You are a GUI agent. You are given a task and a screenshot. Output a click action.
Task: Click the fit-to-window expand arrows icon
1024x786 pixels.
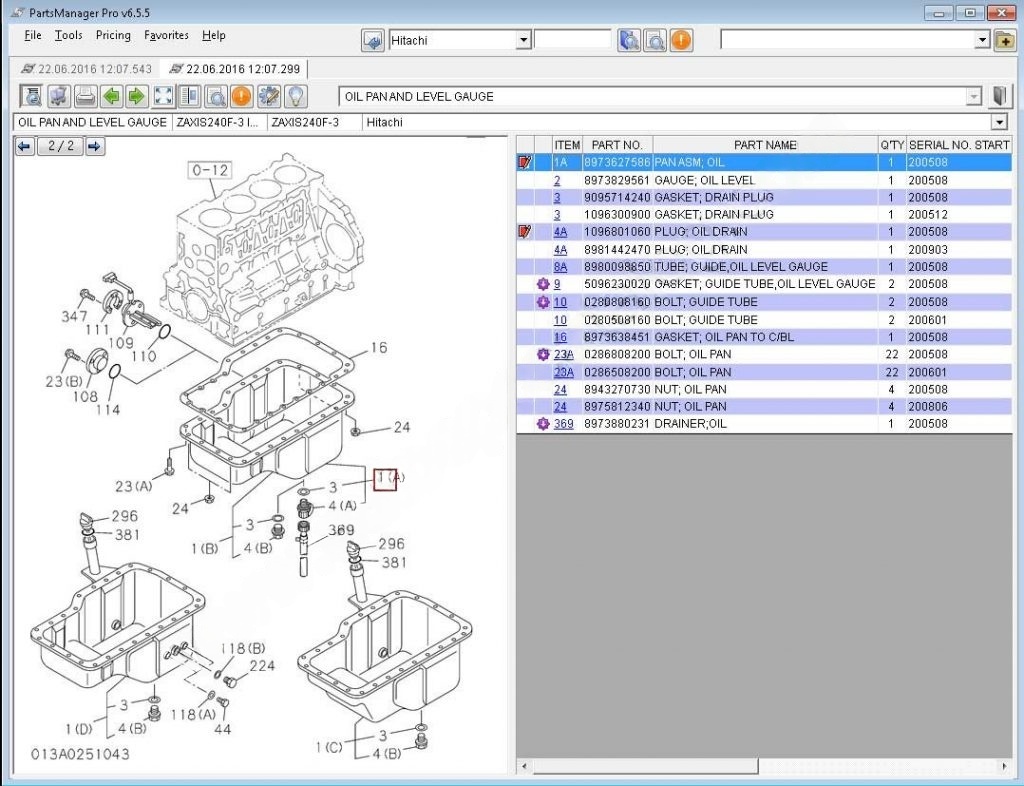coord(163,97)
